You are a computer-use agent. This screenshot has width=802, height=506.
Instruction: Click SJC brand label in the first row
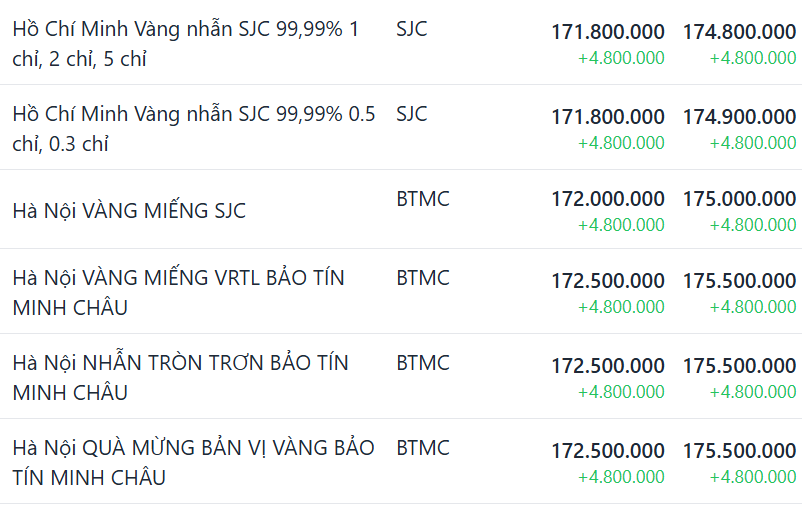pos(411,29)
